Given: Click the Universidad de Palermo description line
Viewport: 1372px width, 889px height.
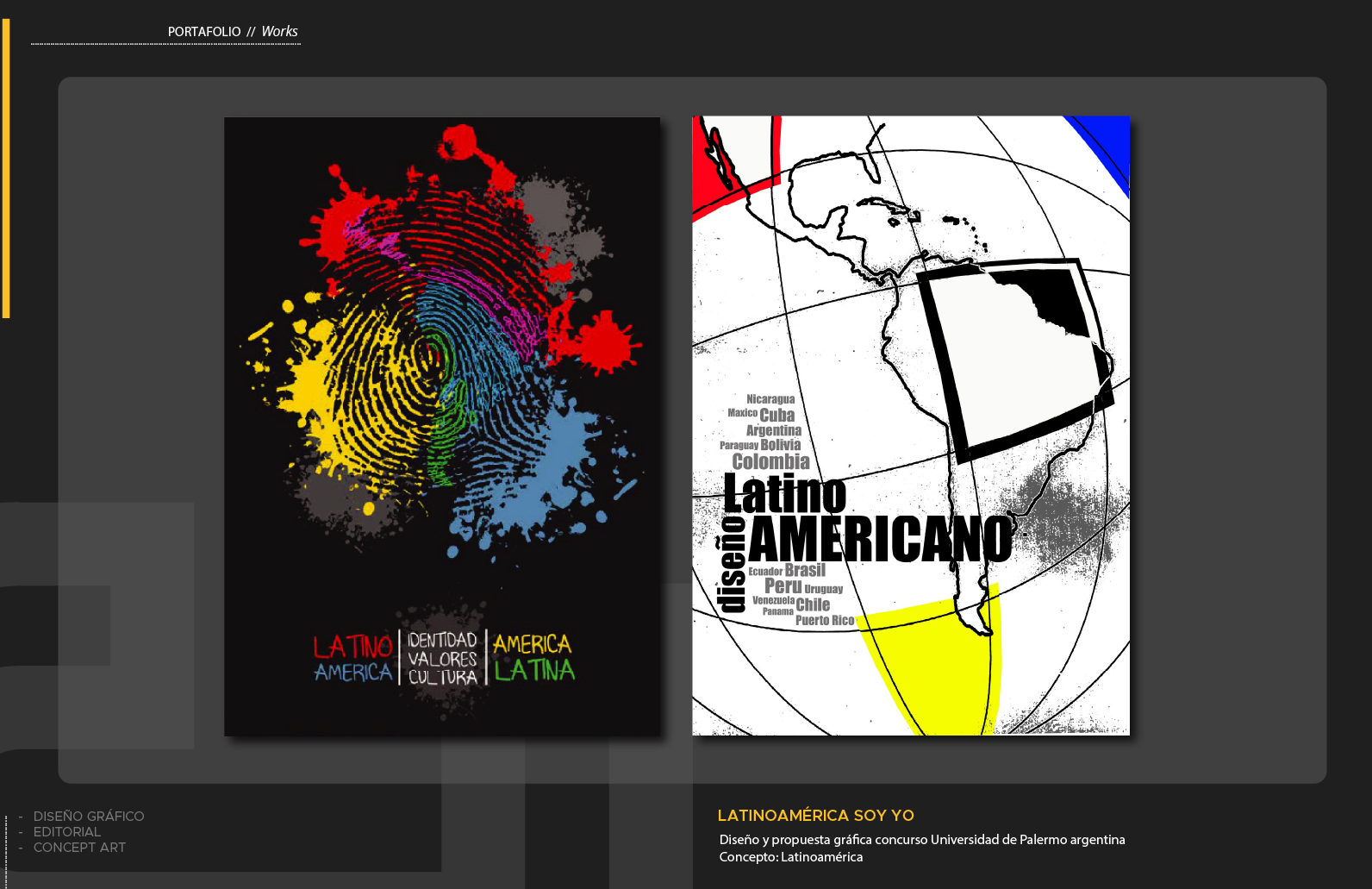Looking at the screenshot, I should [x=922, y=839].
